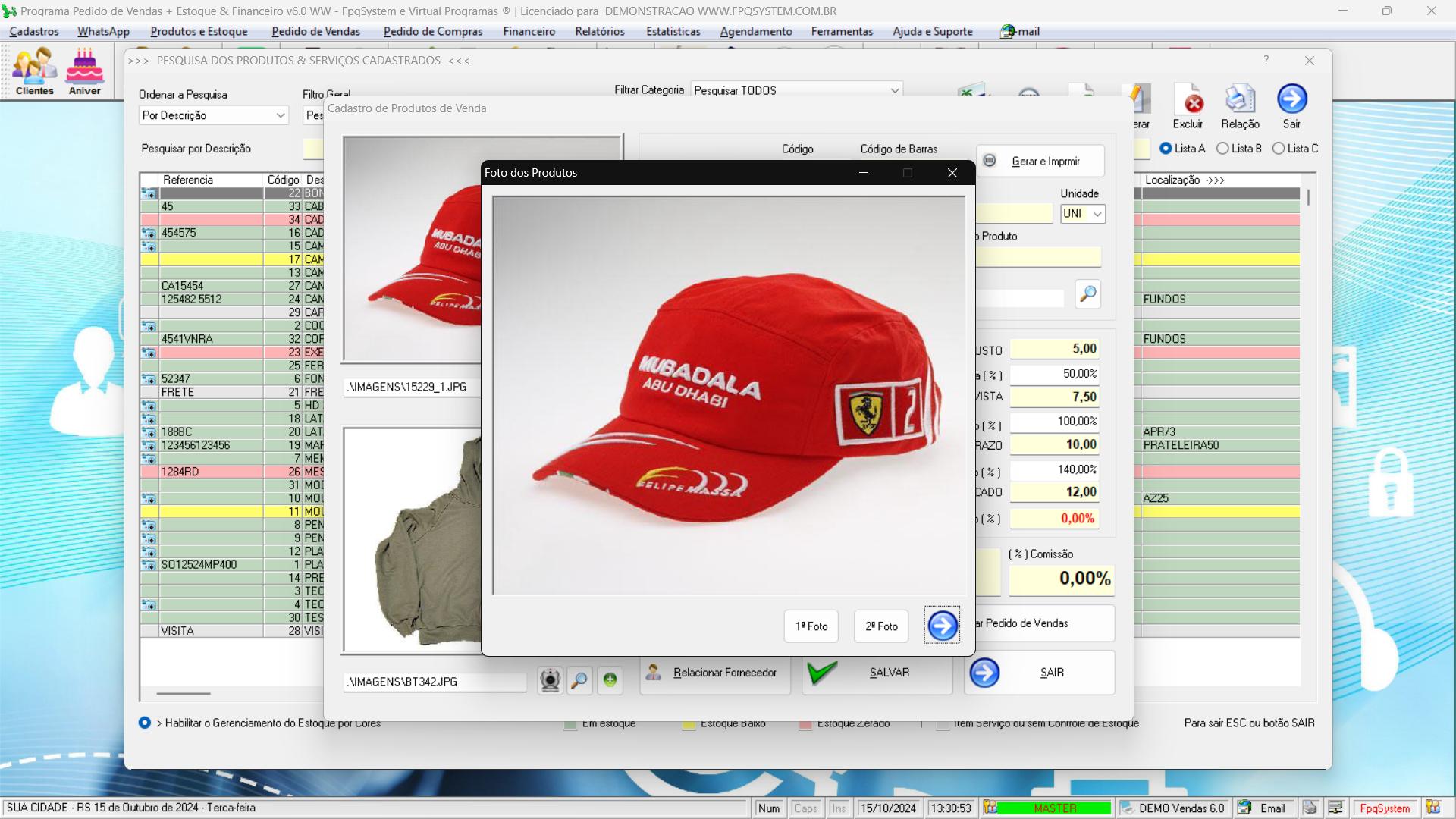Open the Pedido de Vendas menu
Image resolution: width=1456 pixels, height=819 pixels.
pos(315,31)
